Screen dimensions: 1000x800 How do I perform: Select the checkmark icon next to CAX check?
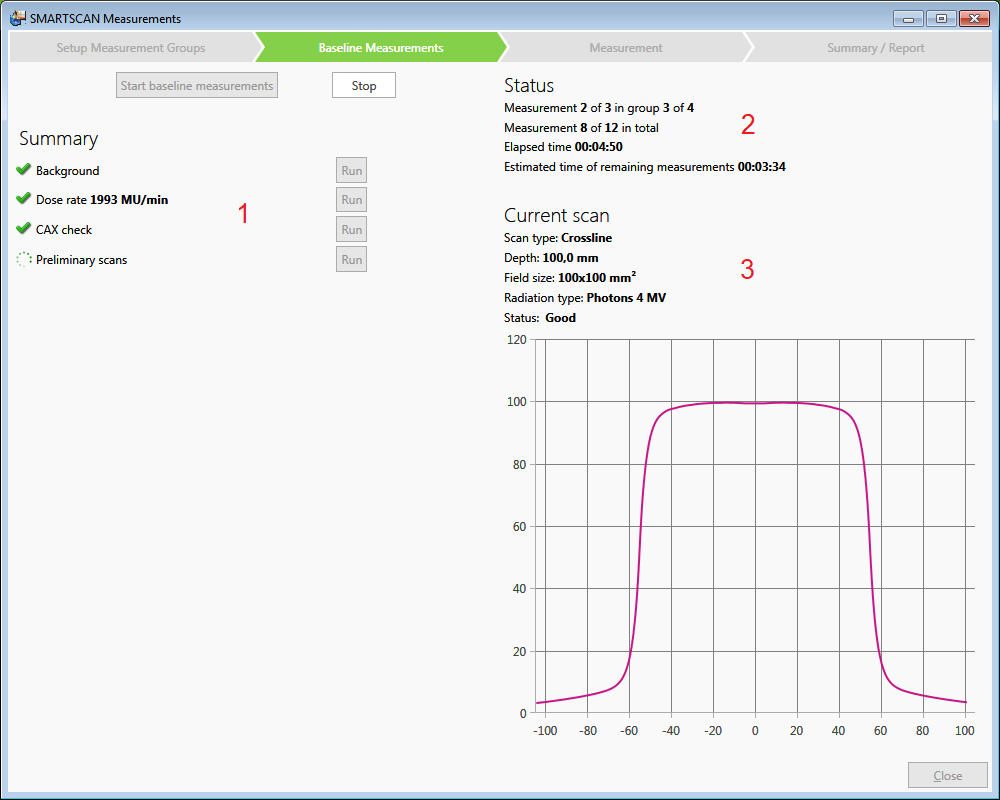23,229
